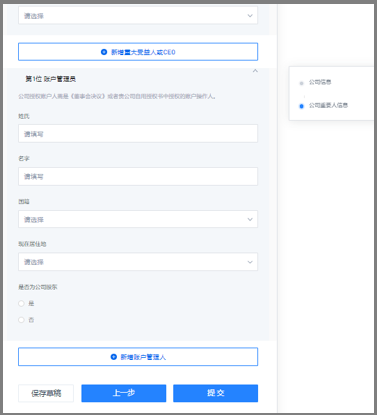
Task: Select 否 for 是否为公司股东
Action: pyautogui.click(x=21, y=320)
